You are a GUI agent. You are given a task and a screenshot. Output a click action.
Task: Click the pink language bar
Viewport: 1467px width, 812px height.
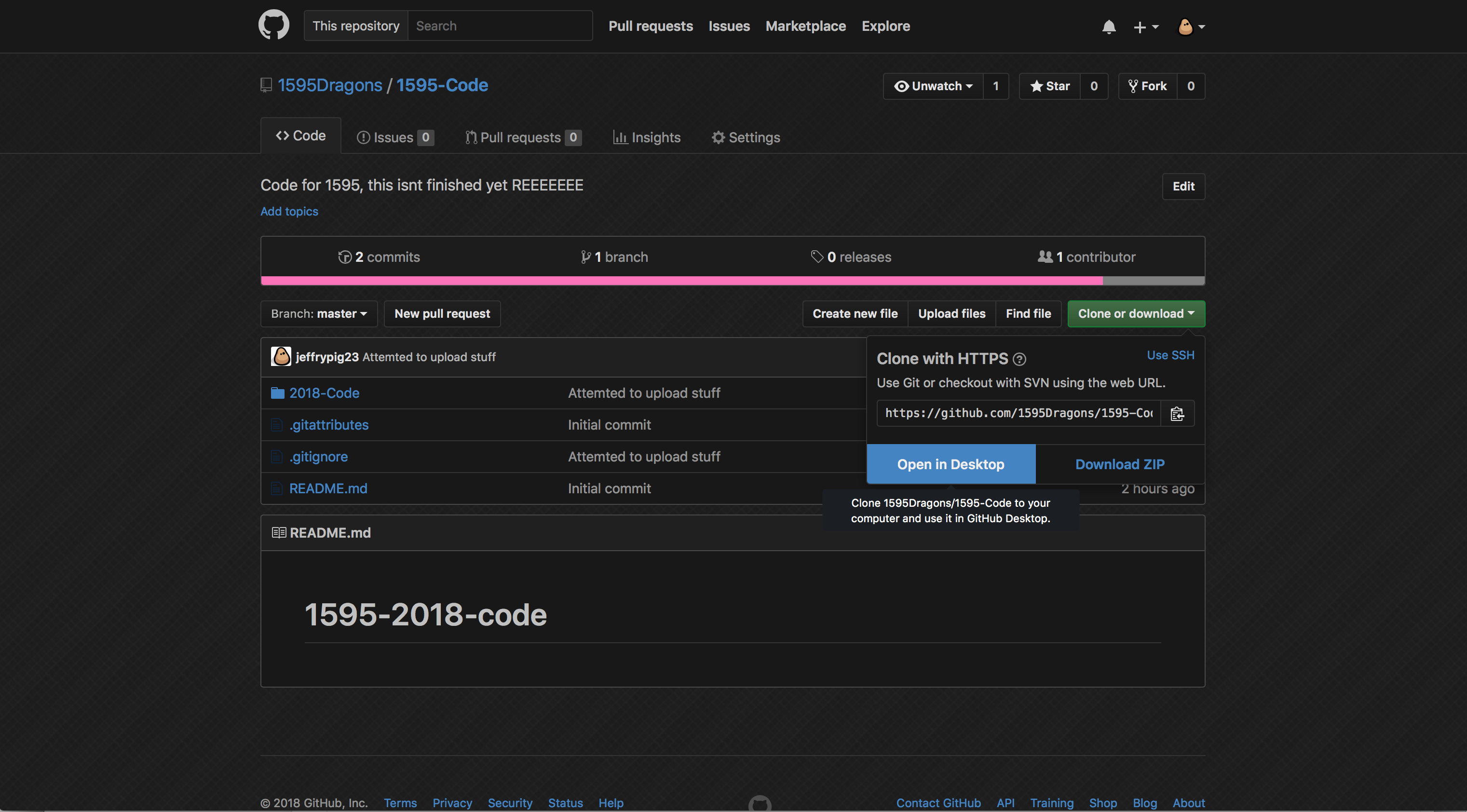point(681,281)
